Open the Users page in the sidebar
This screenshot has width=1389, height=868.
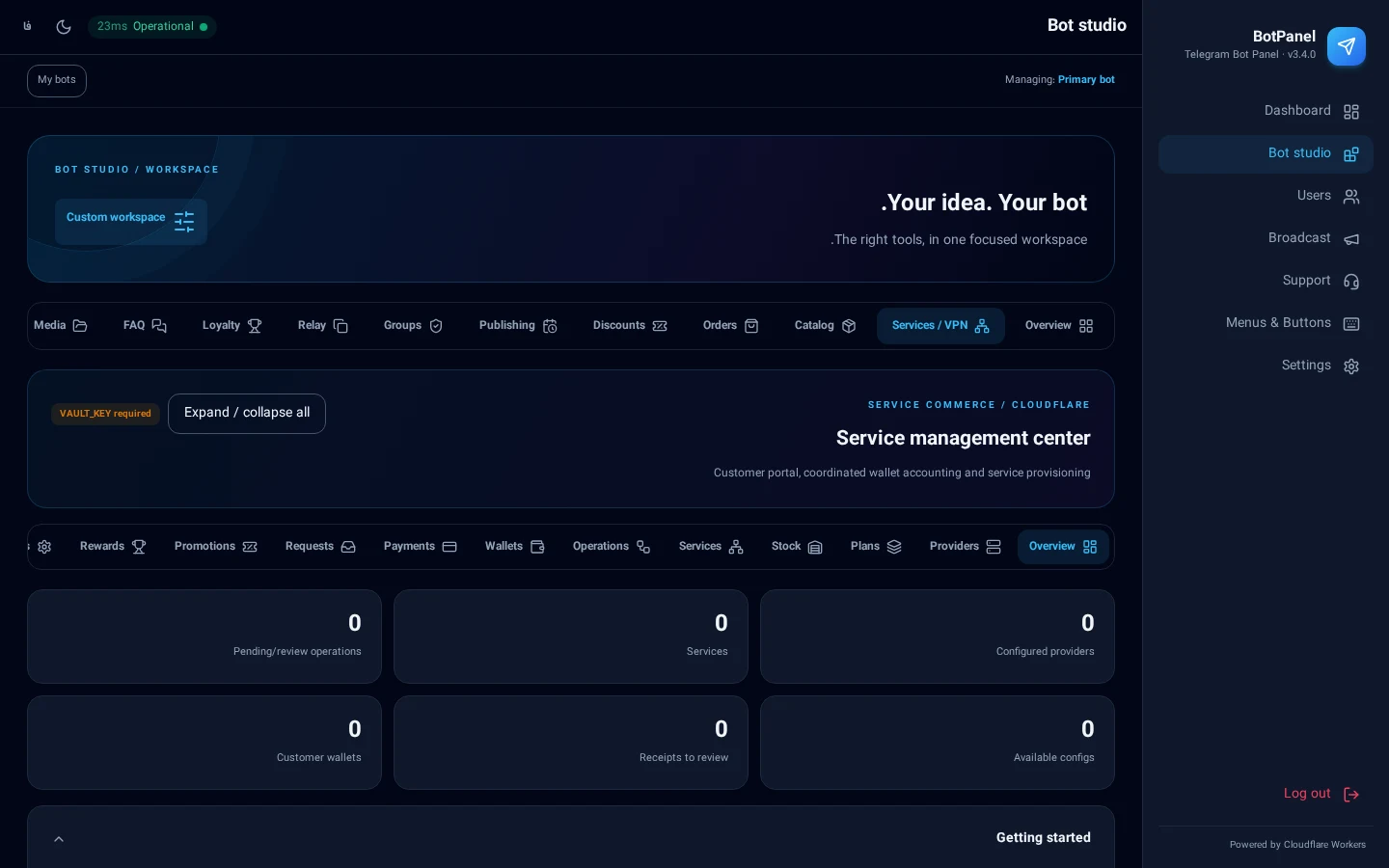(1266, 197)
